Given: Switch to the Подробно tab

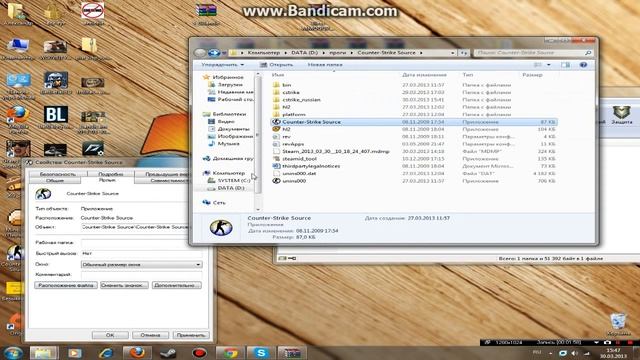Looking at the screenshot, I should (110, 174).
